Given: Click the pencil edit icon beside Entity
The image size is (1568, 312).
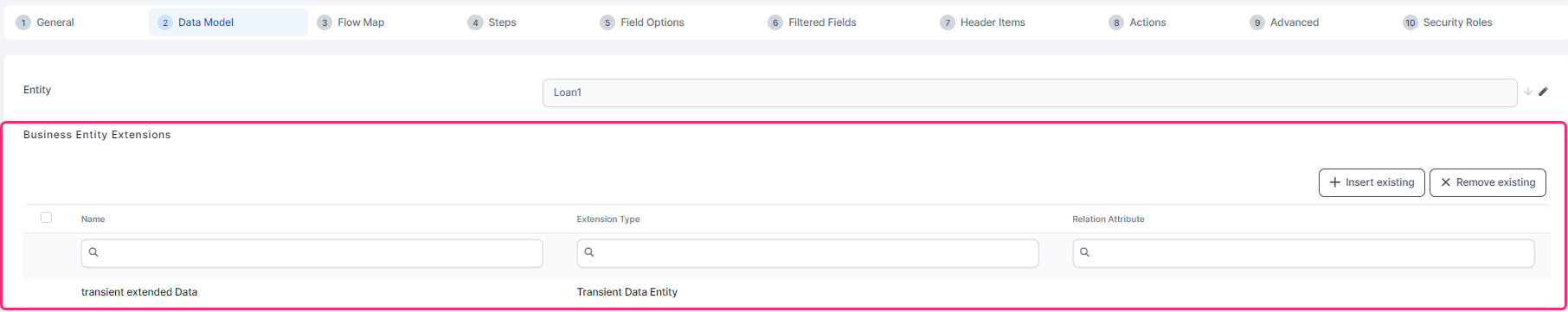Looking at the screenshot, I should [x=1543, y=92].
